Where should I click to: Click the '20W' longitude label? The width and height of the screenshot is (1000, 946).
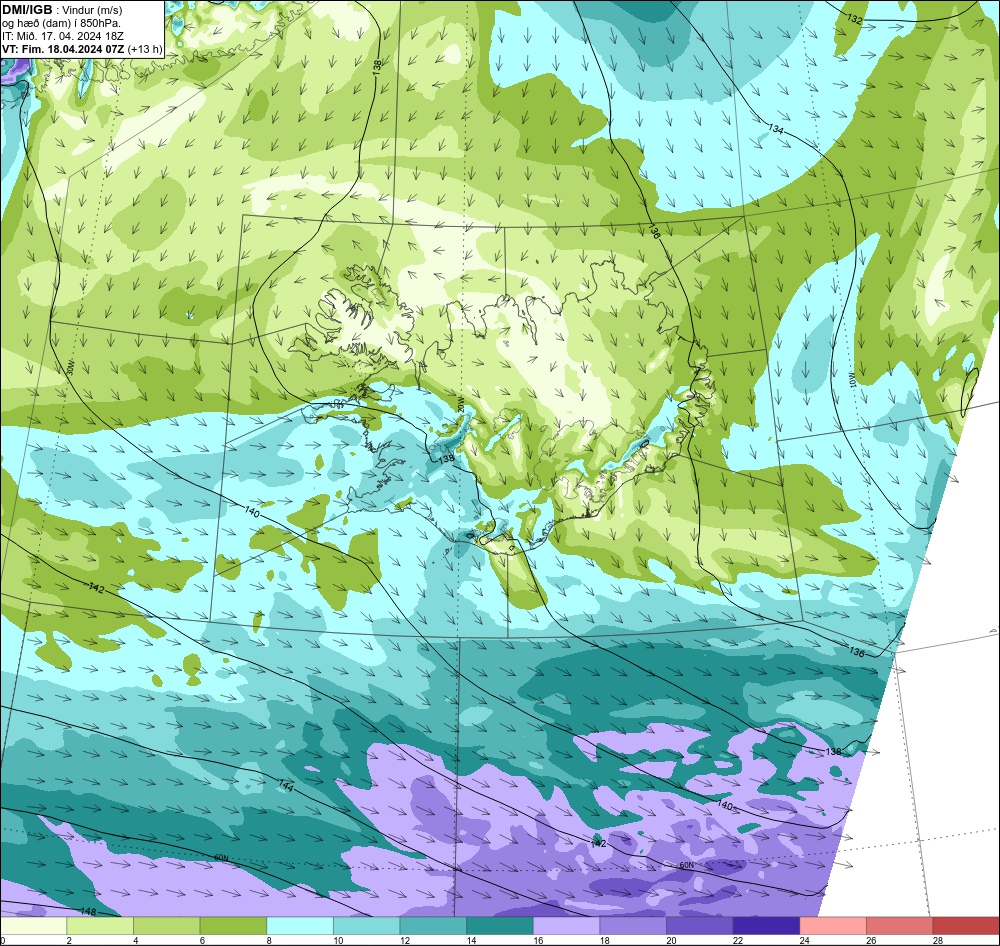pos(460,404)
